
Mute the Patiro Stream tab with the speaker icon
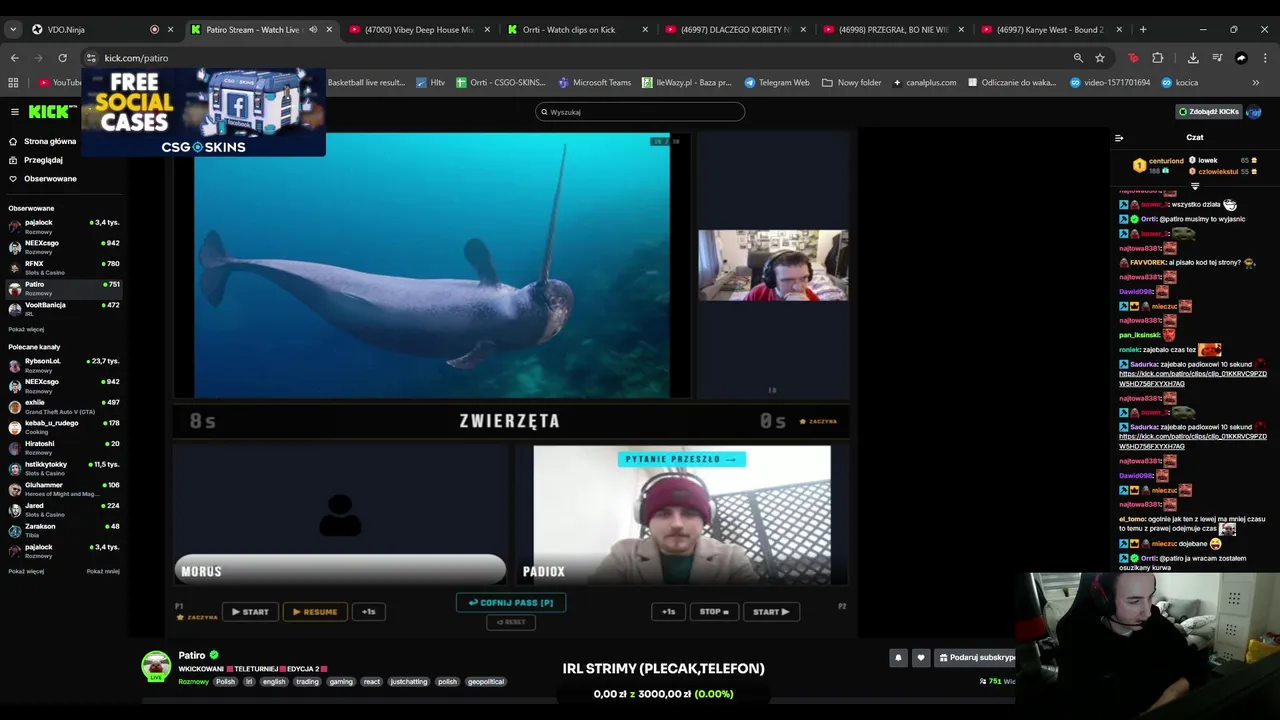tap(313, 29)
